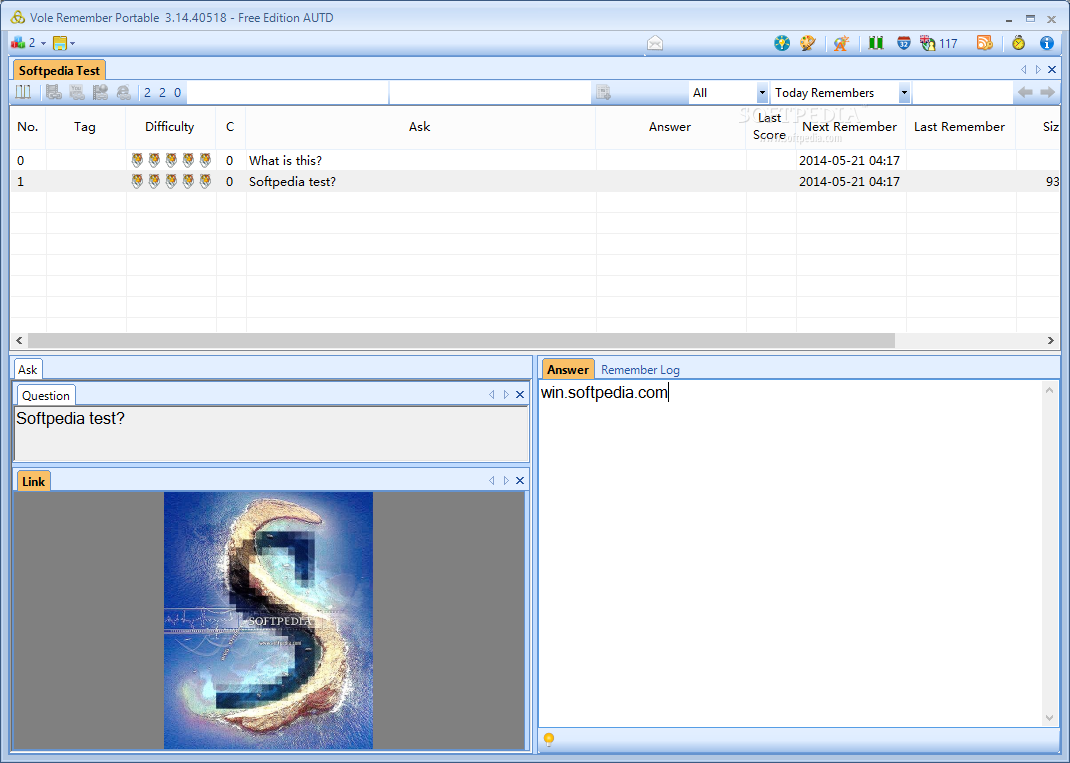This screenshot has height=763, width=1070.
Task: Click the gray back arrow icon
Action: (x=1025, y=92)
